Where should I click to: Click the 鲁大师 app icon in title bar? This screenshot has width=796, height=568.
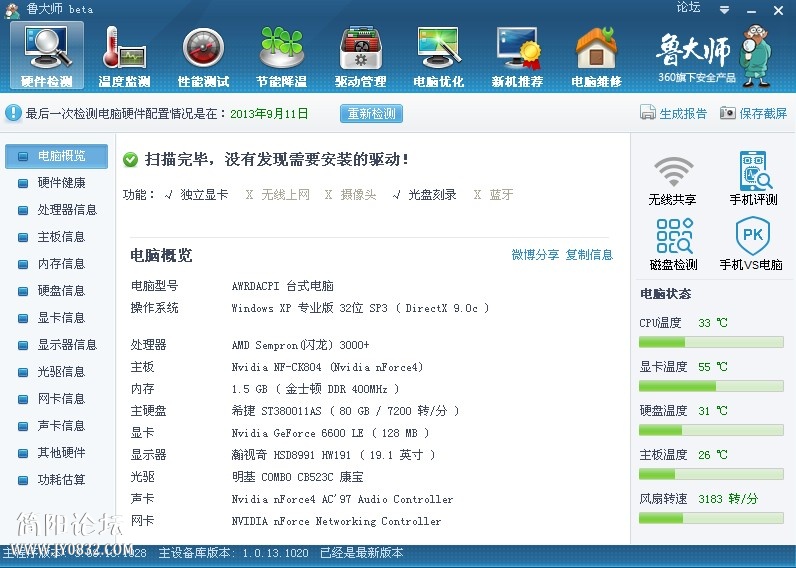pyautogui.click(x=12, y=10)
